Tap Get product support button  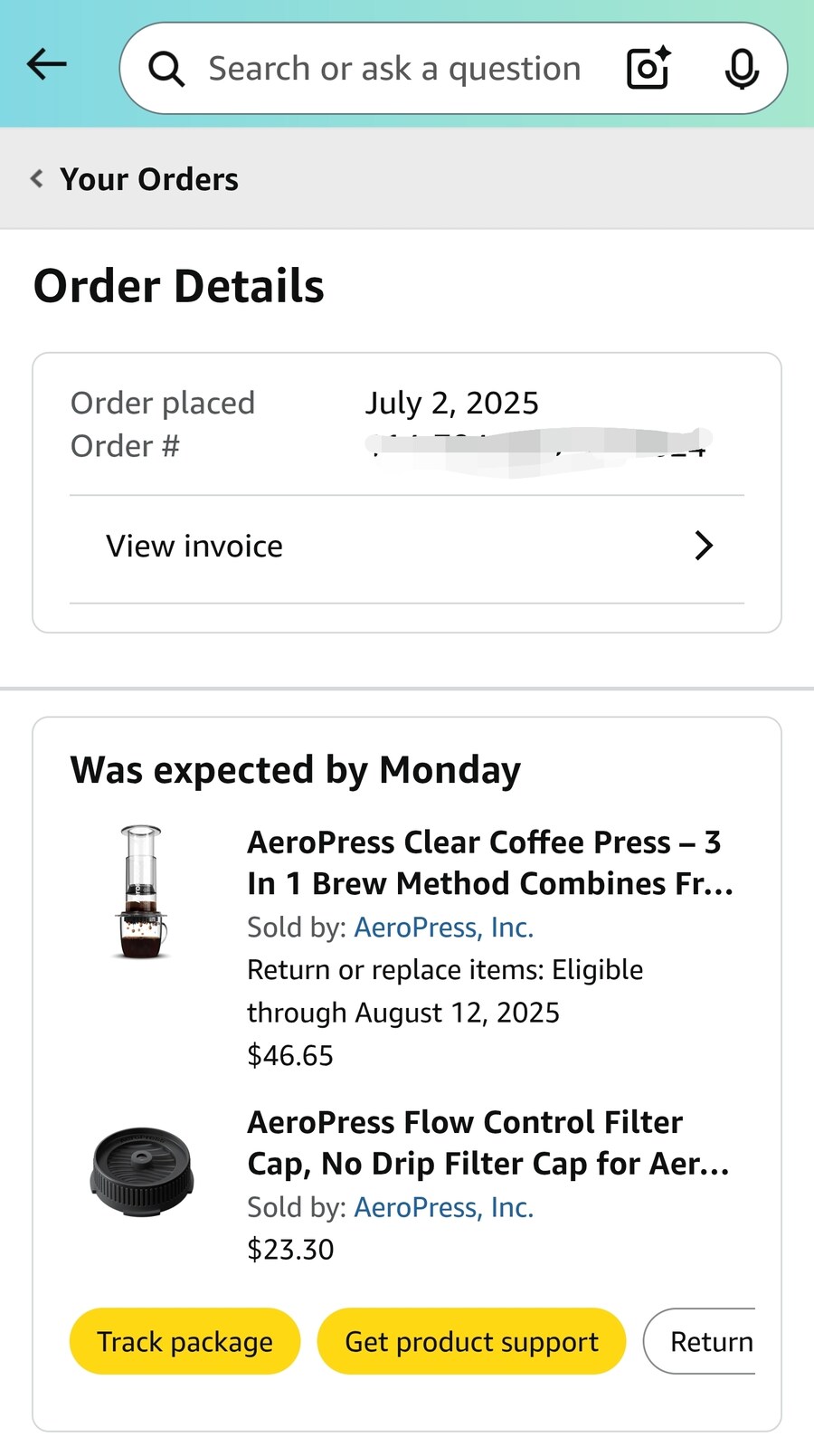tap(471, 1341)
